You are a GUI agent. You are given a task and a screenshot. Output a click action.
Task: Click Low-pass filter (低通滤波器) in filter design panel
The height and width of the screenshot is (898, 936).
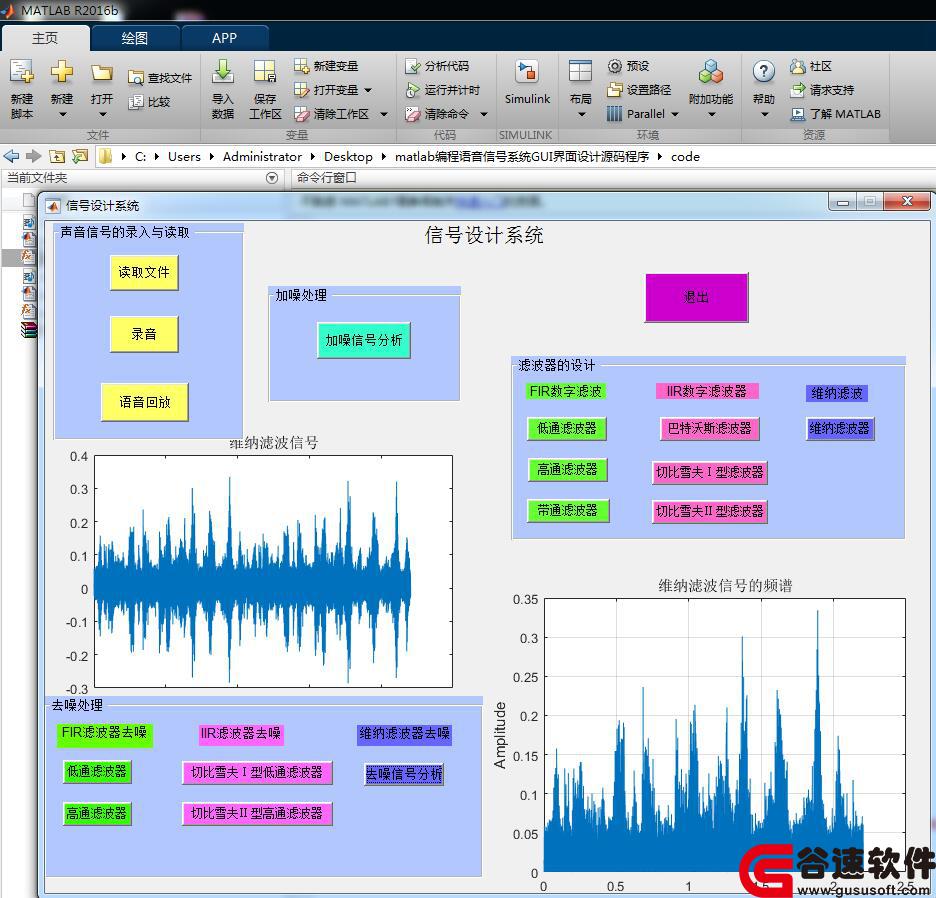click(x=567, y=429)
